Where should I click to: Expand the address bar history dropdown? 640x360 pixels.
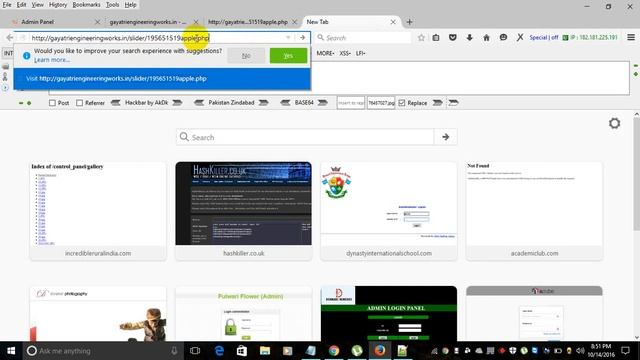[x=288, y=38]
